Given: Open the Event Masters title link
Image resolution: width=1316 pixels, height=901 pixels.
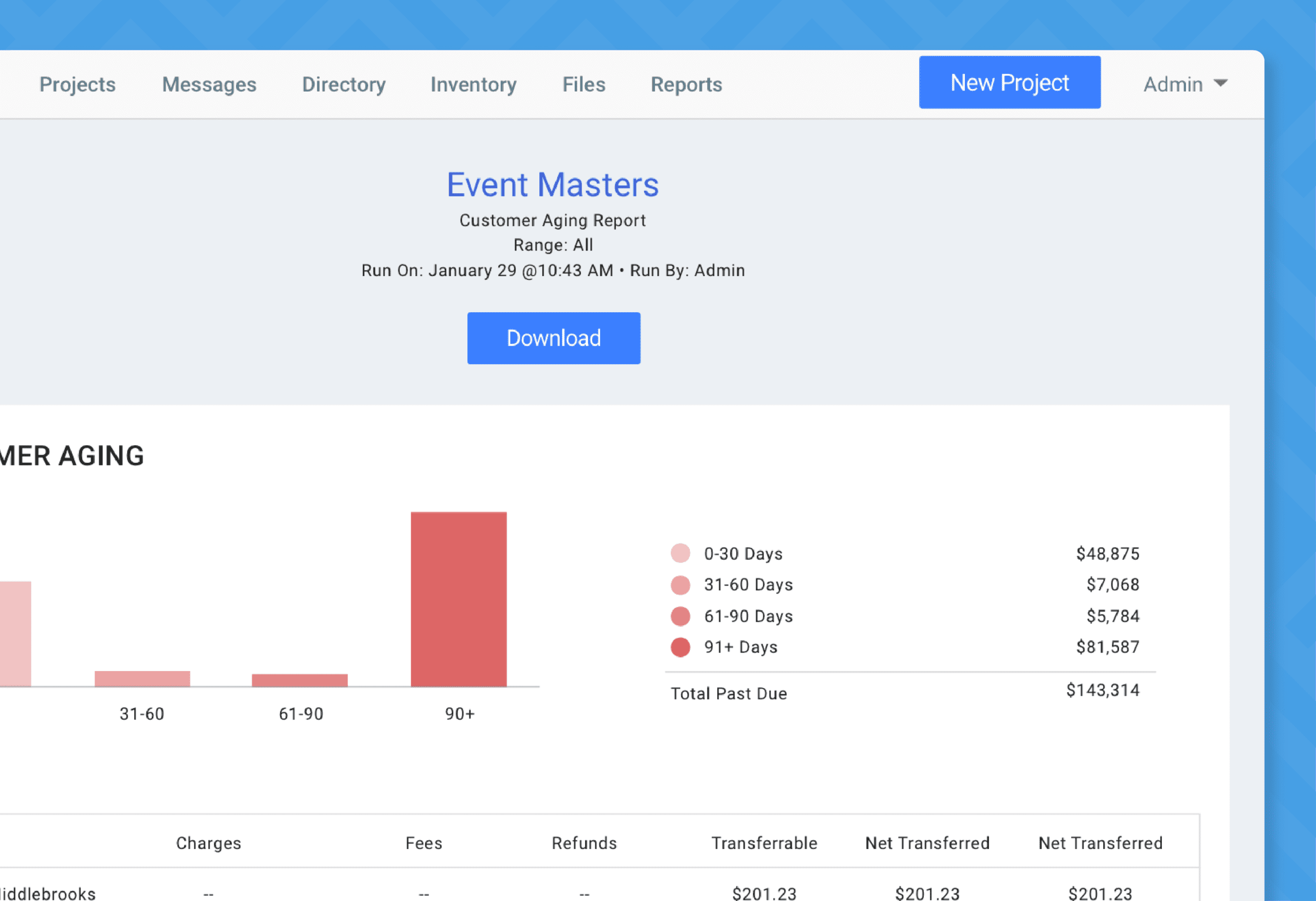Looking at the screenshot, I should point(553,185).
